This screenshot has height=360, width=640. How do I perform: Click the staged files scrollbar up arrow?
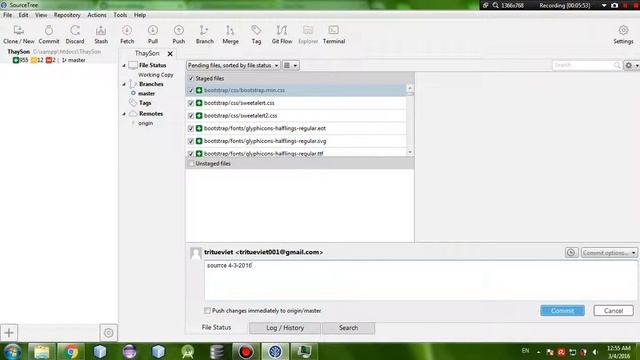point(410,87)
